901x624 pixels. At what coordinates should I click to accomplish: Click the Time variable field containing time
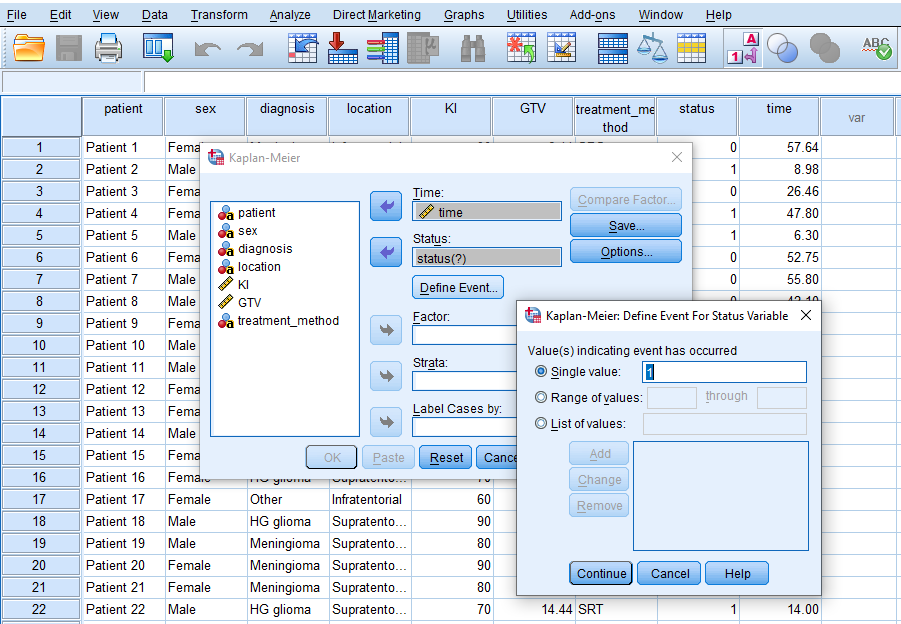[487, 211]
